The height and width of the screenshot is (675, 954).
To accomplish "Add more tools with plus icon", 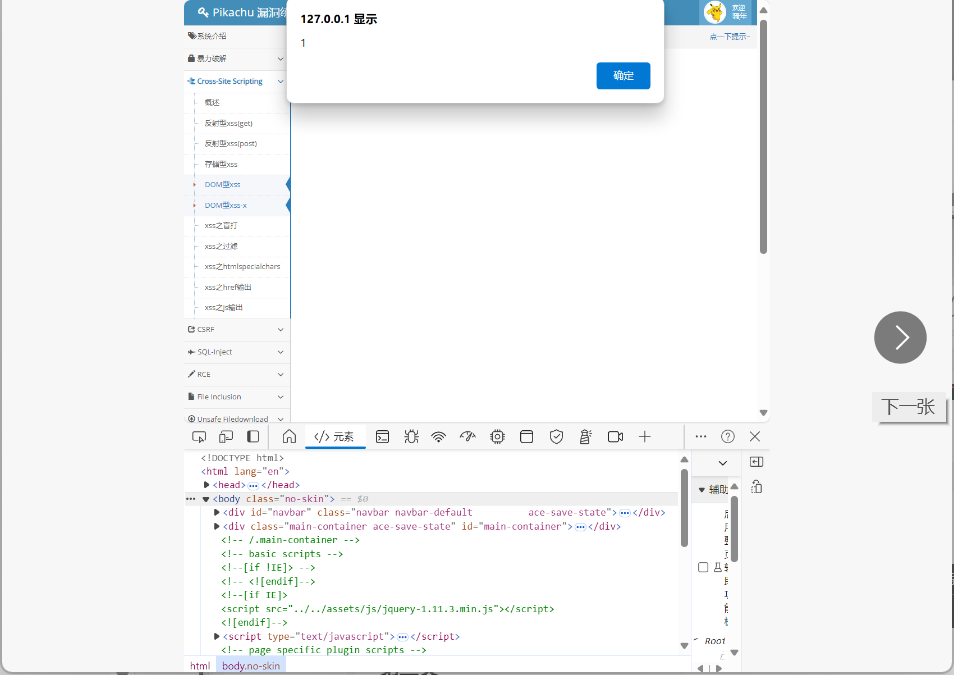I will click(x=644, y=436).
